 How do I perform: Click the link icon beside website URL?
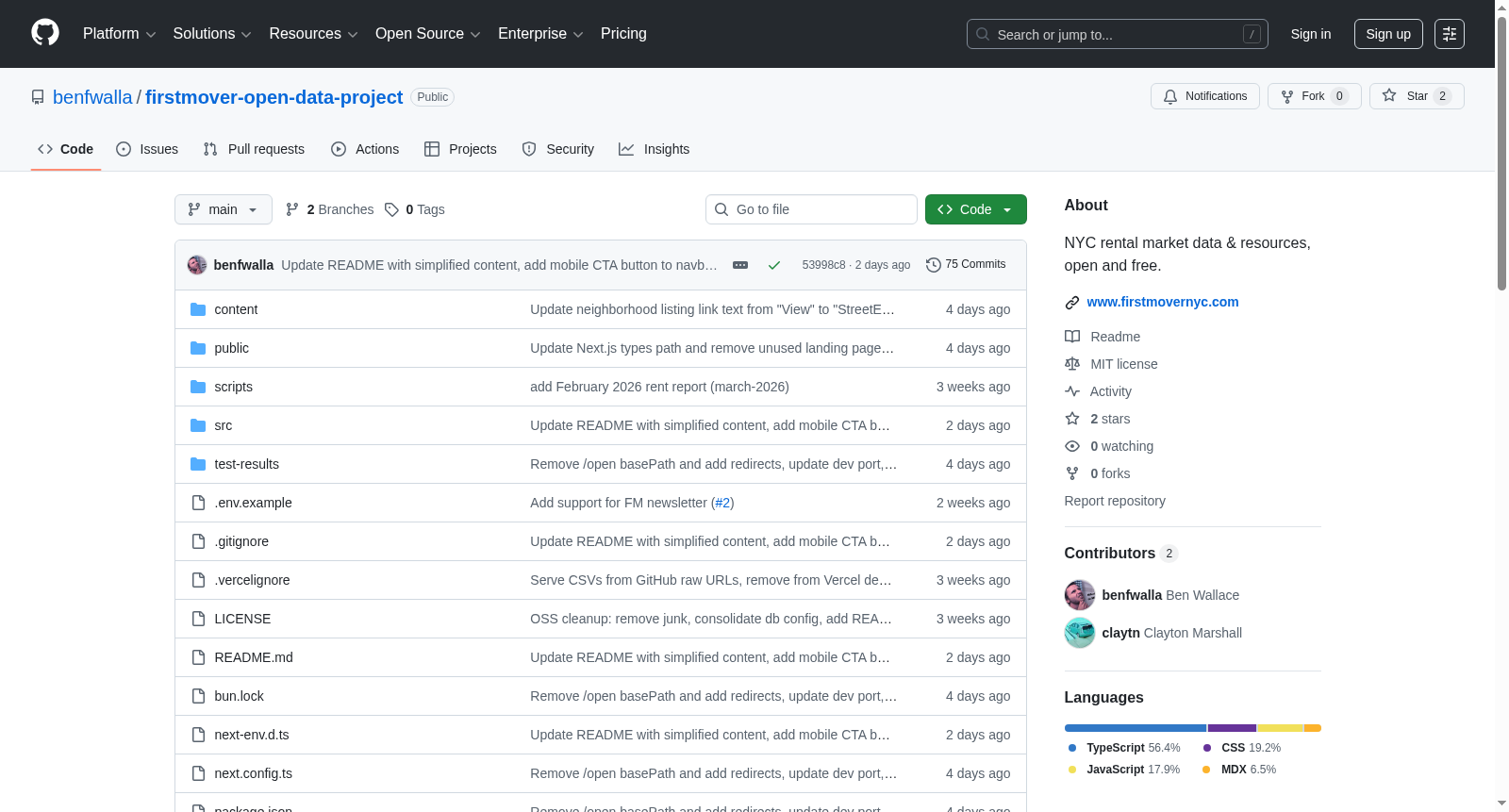pyautogui.click(x=1072, y=303)
